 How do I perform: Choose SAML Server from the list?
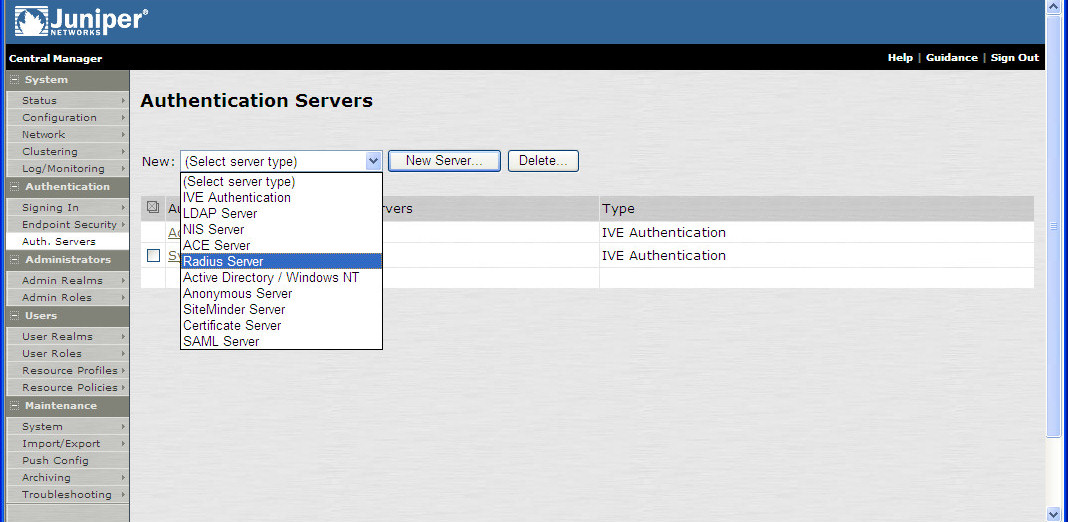(x=281, y=341)
